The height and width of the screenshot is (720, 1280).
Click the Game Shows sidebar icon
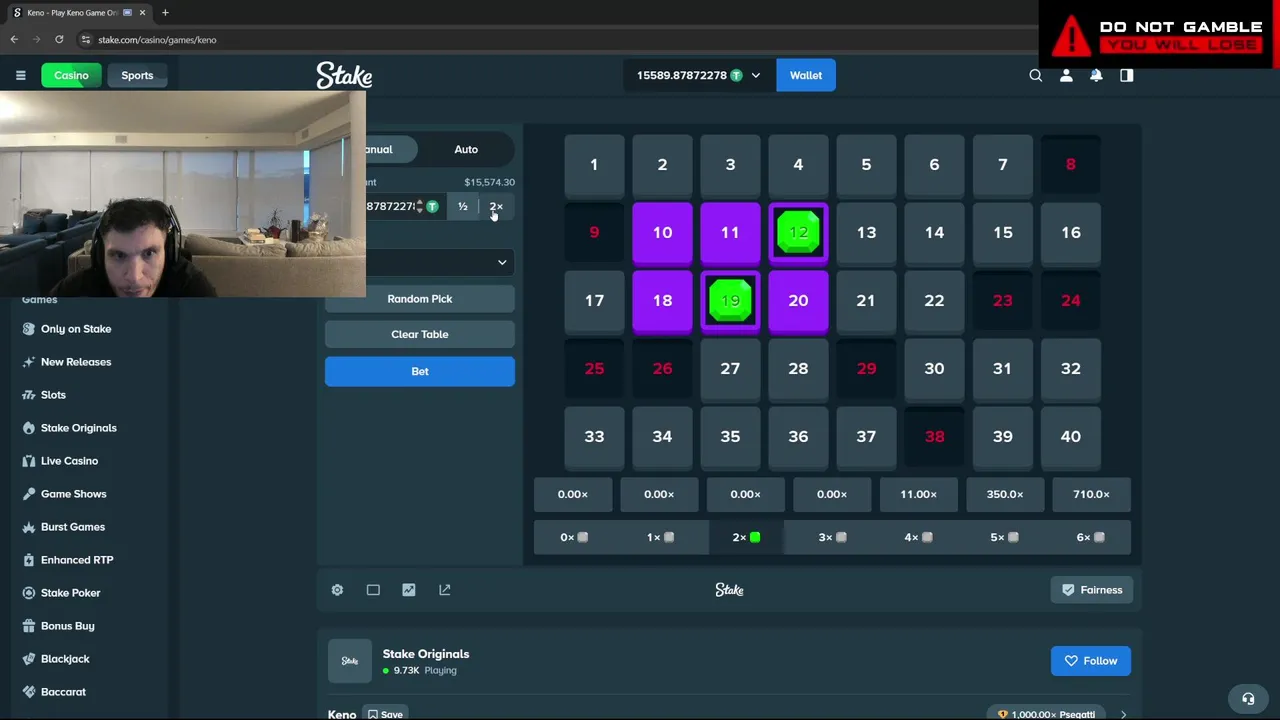[28, 494]
